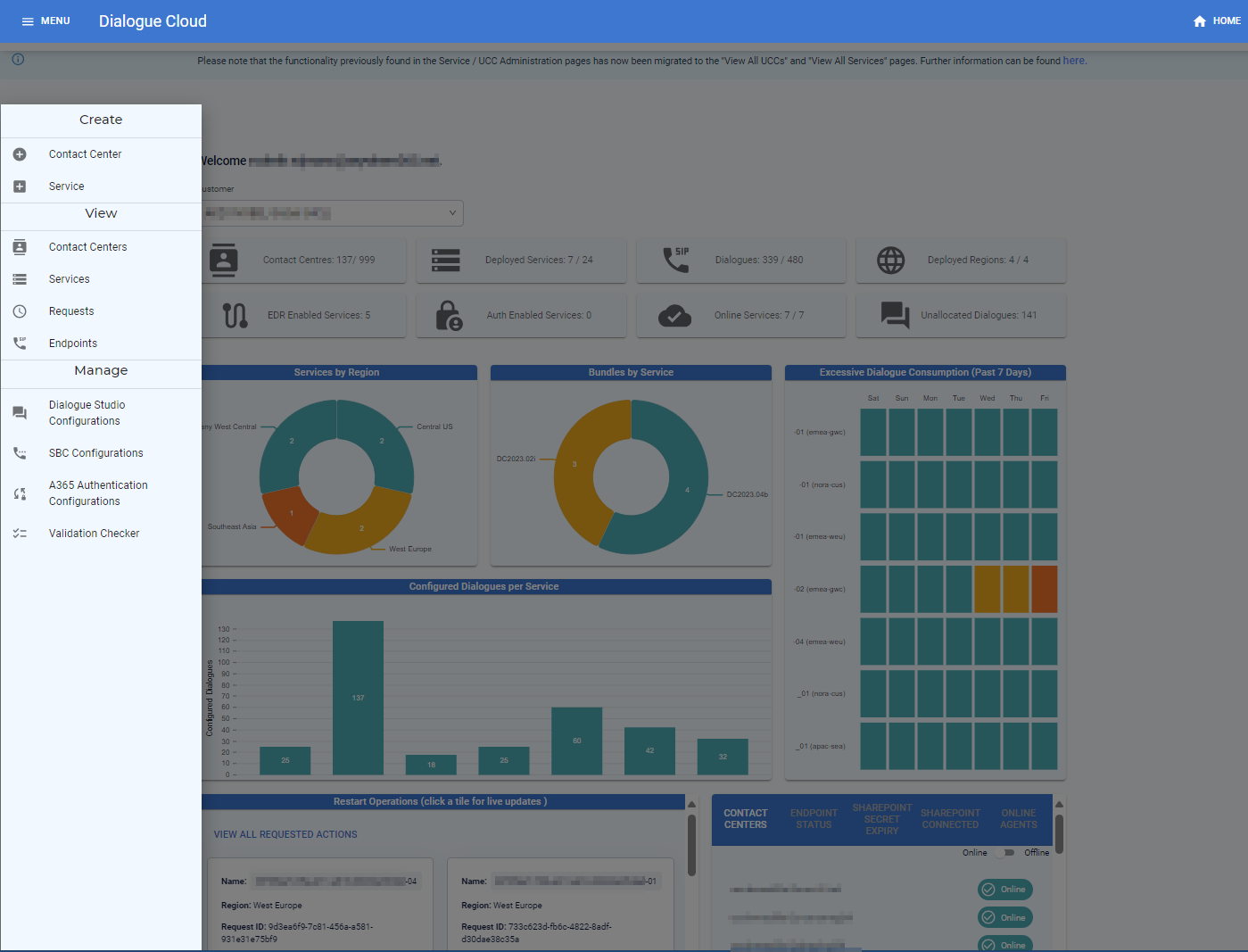Click the server list icon beside Services

click(x=20, y=279)
